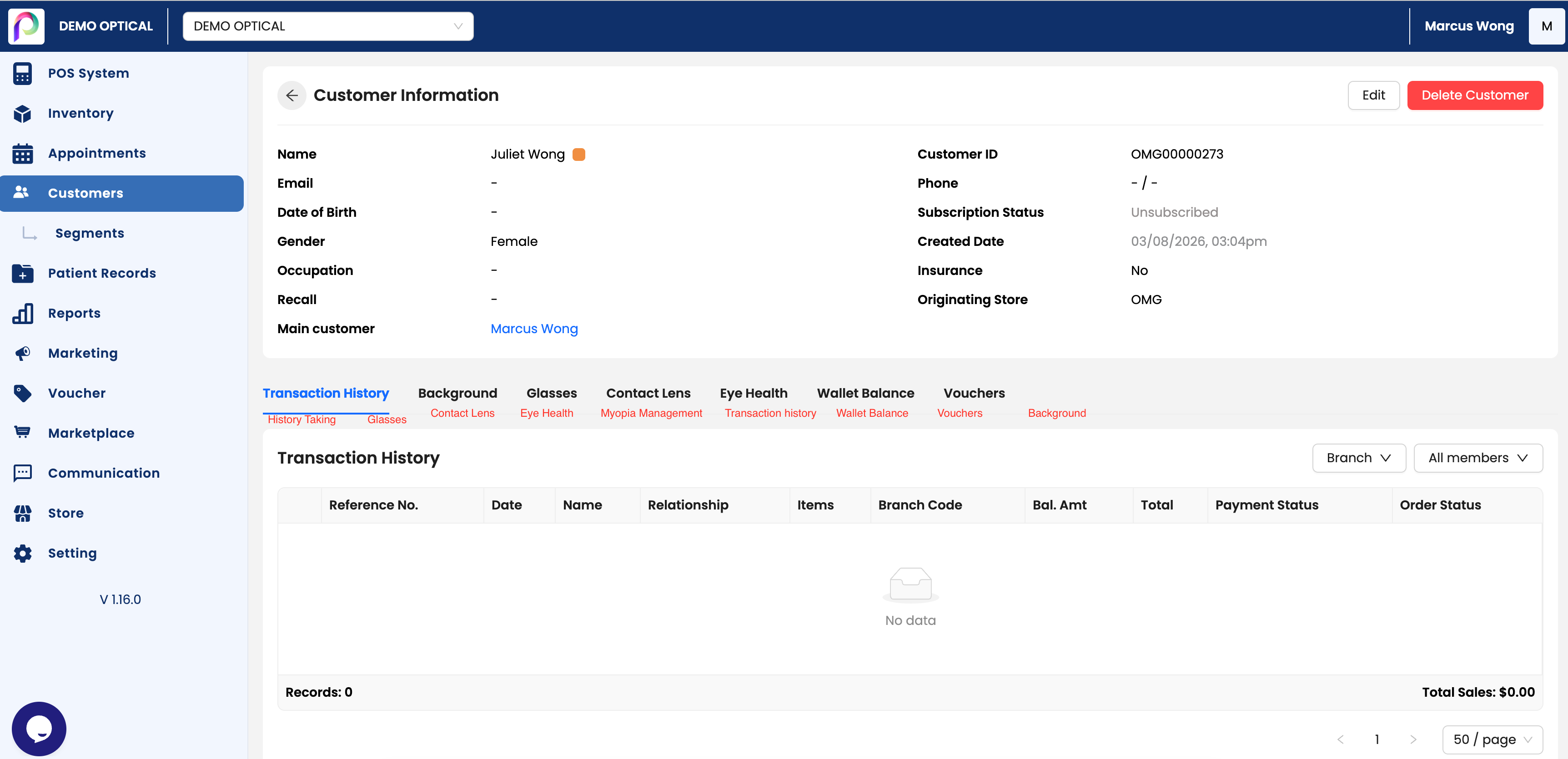Open the Appointments menu item

(x=122, y=153)
